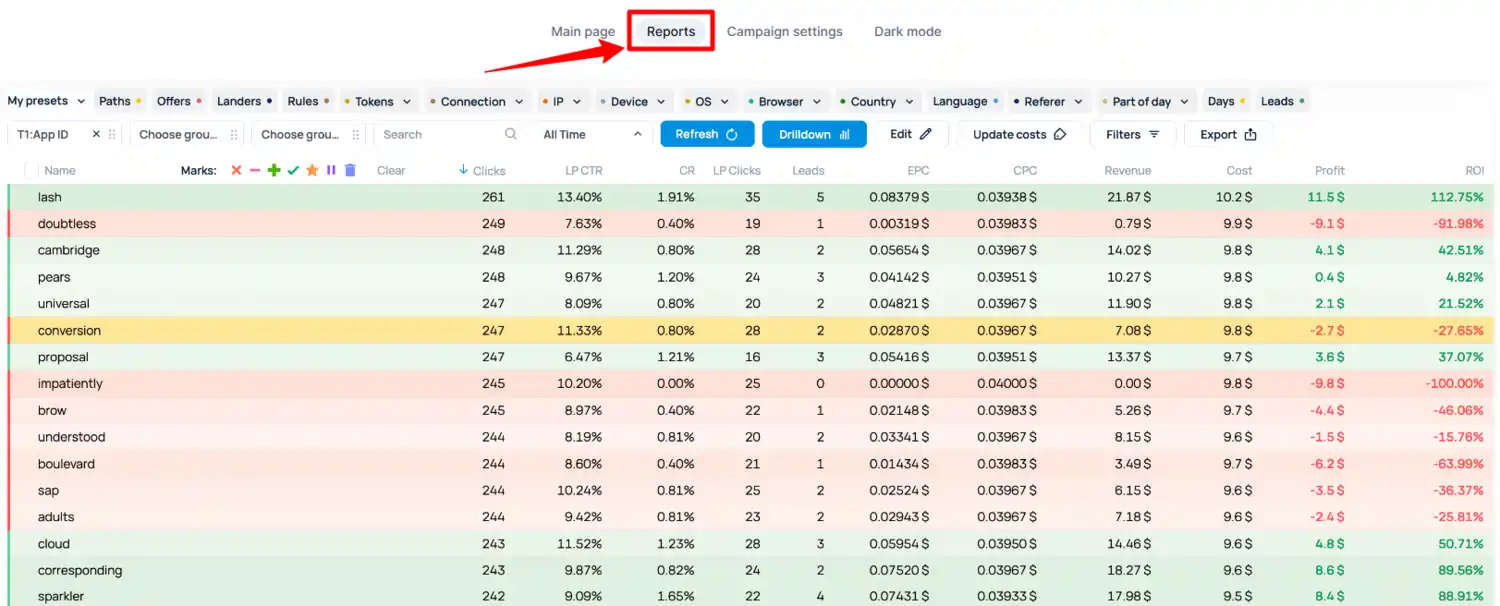This screenshot has height=606, width=1500.
Task: Select the Language preset
Action: tap(965, 101)
